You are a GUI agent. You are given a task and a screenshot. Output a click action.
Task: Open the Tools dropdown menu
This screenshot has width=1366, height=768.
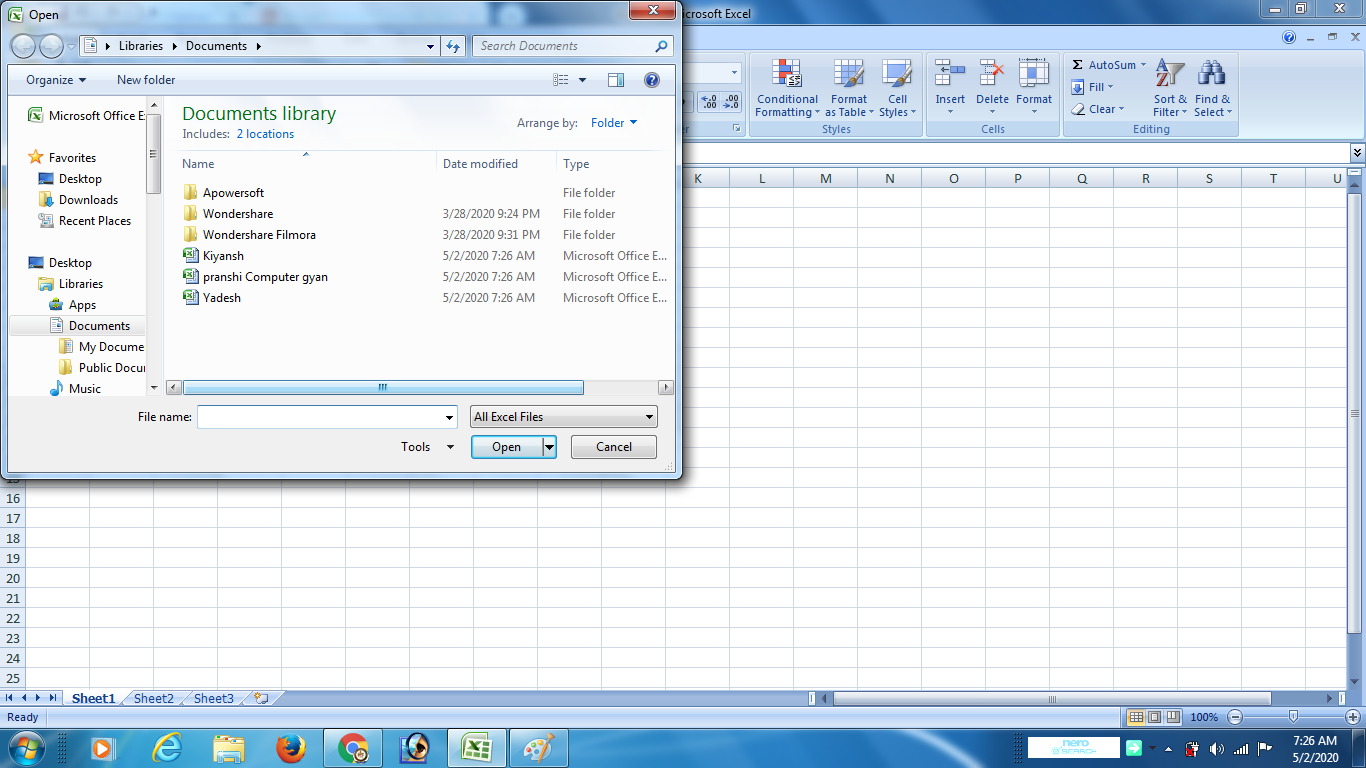428,447
